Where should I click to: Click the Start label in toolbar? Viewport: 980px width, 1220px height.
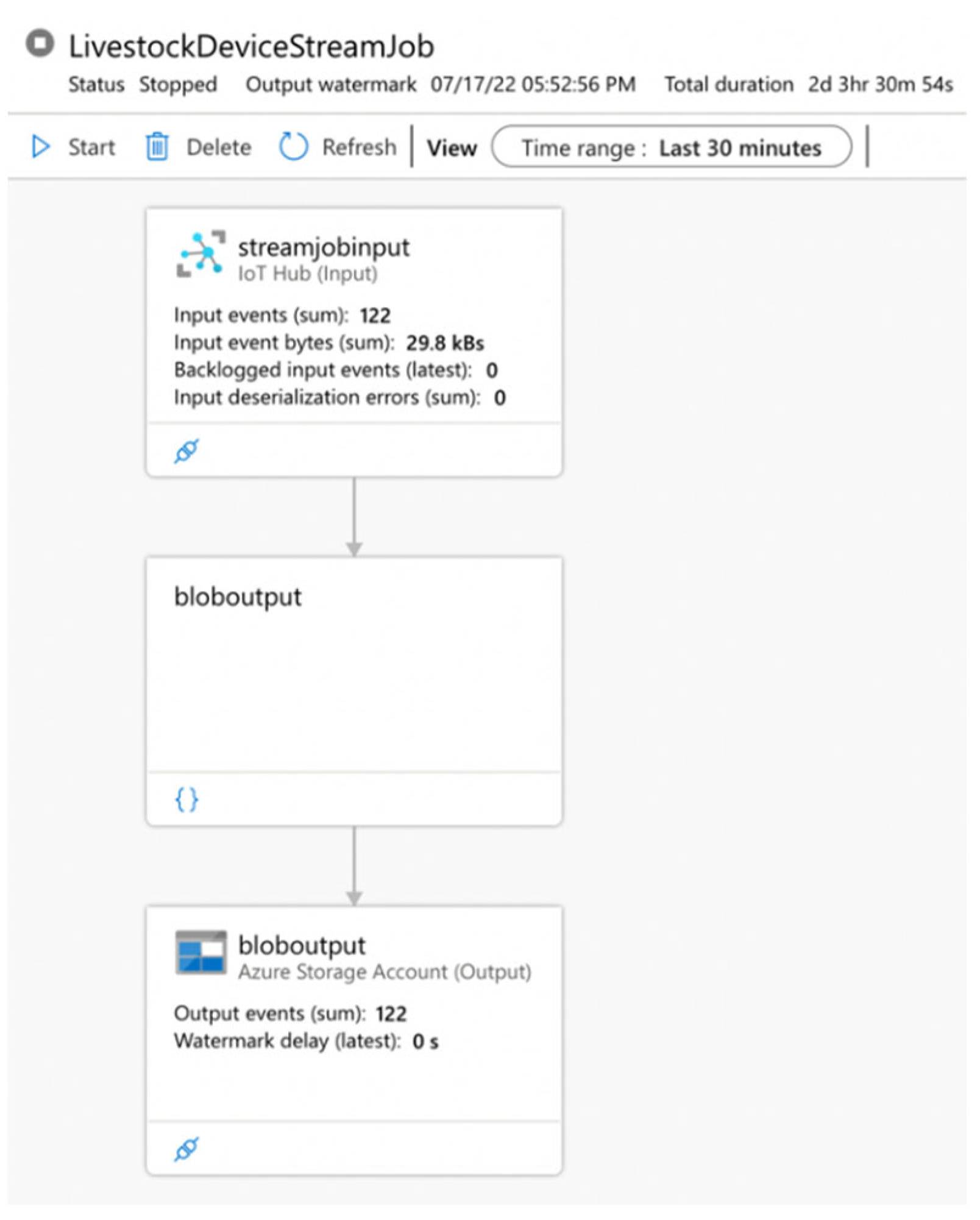coord(91,147)
